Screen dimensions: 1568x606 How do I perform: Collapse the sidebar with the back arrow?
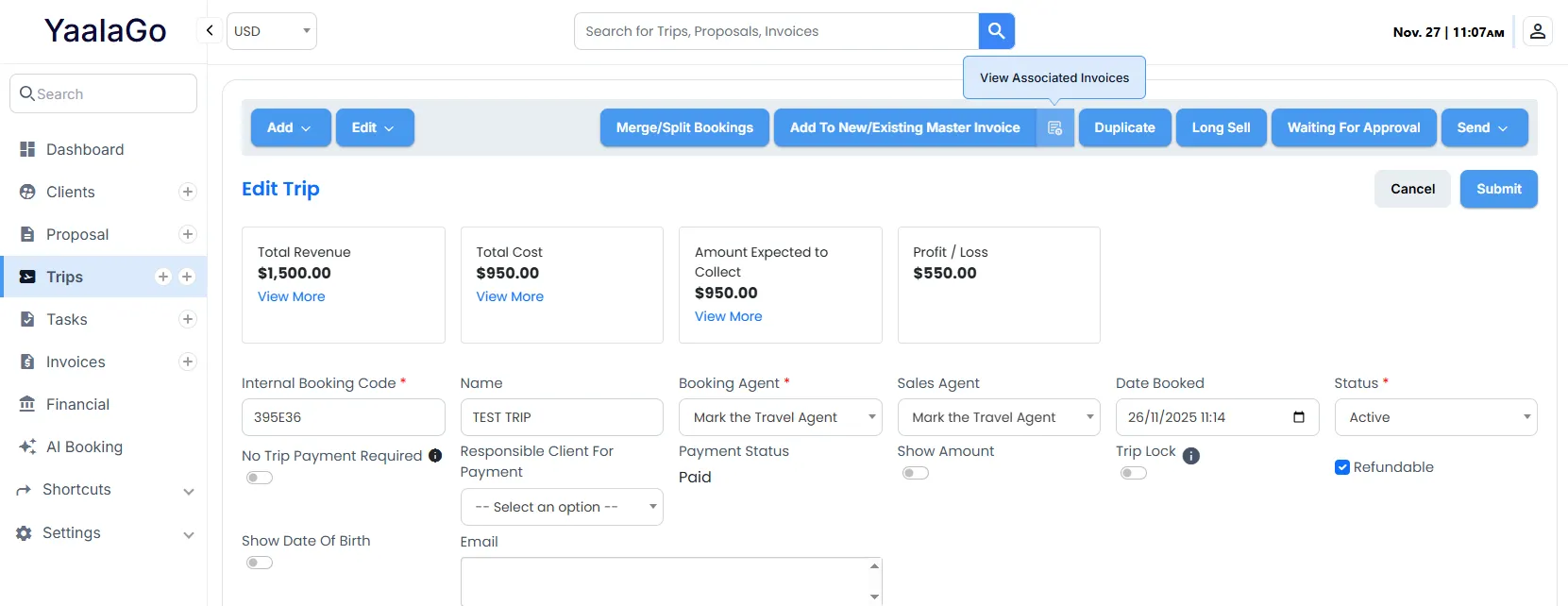click(x=210, y=30)
